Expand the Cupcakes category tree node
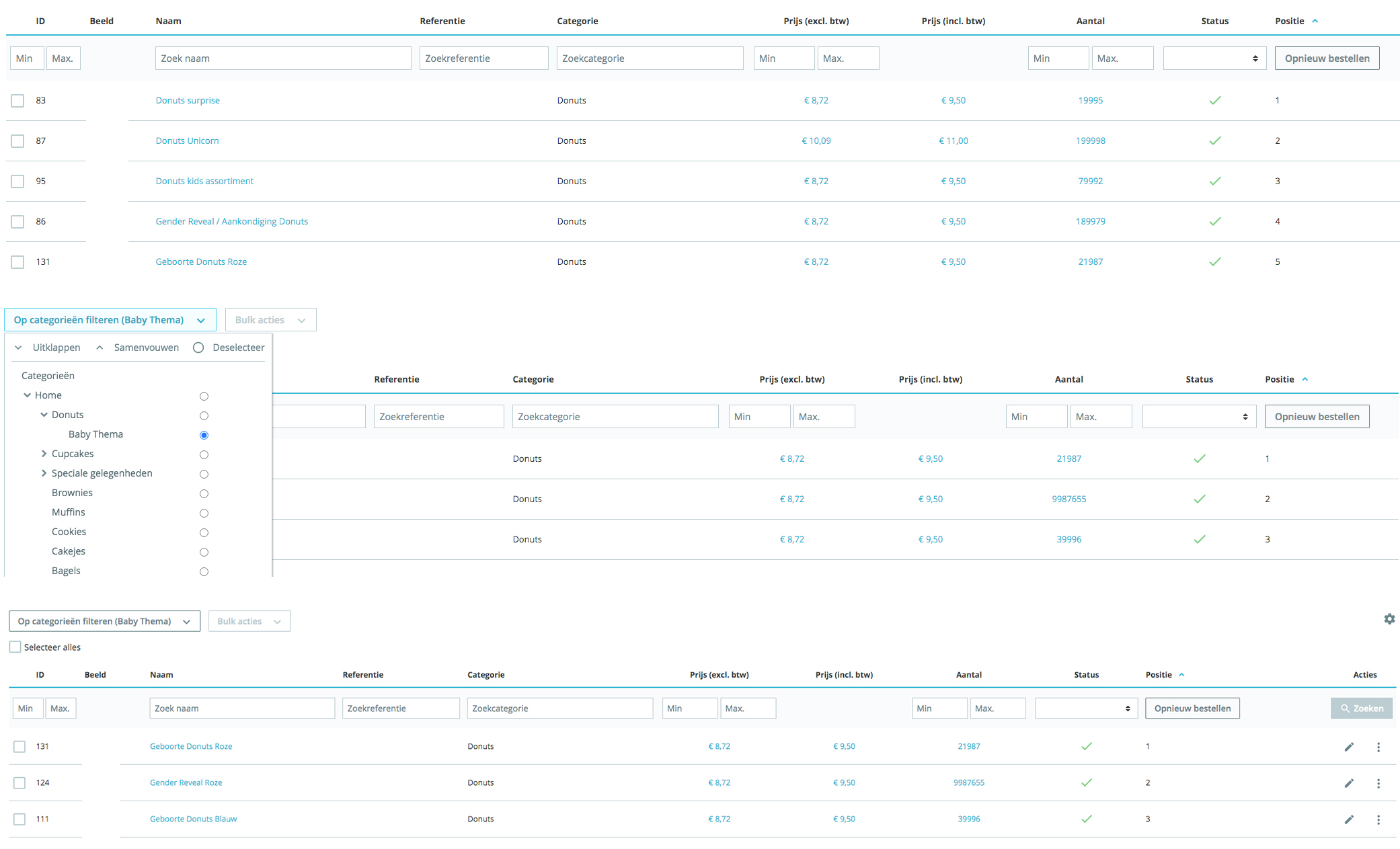 click(x=44, y=454)
